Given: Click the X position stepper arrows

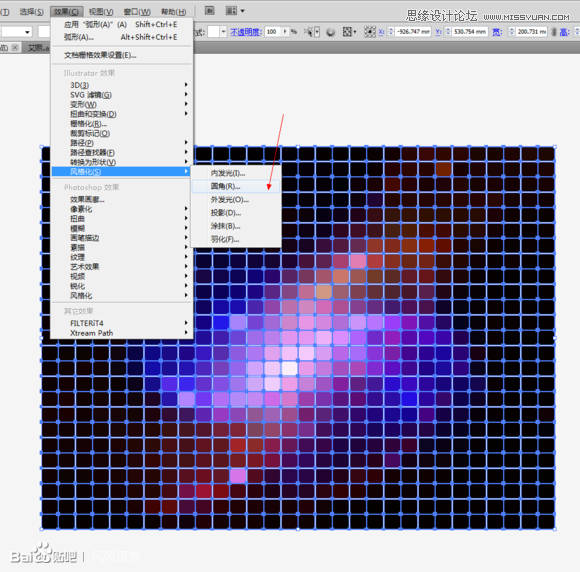Looking at the screenshot, I should pos(391,32).
